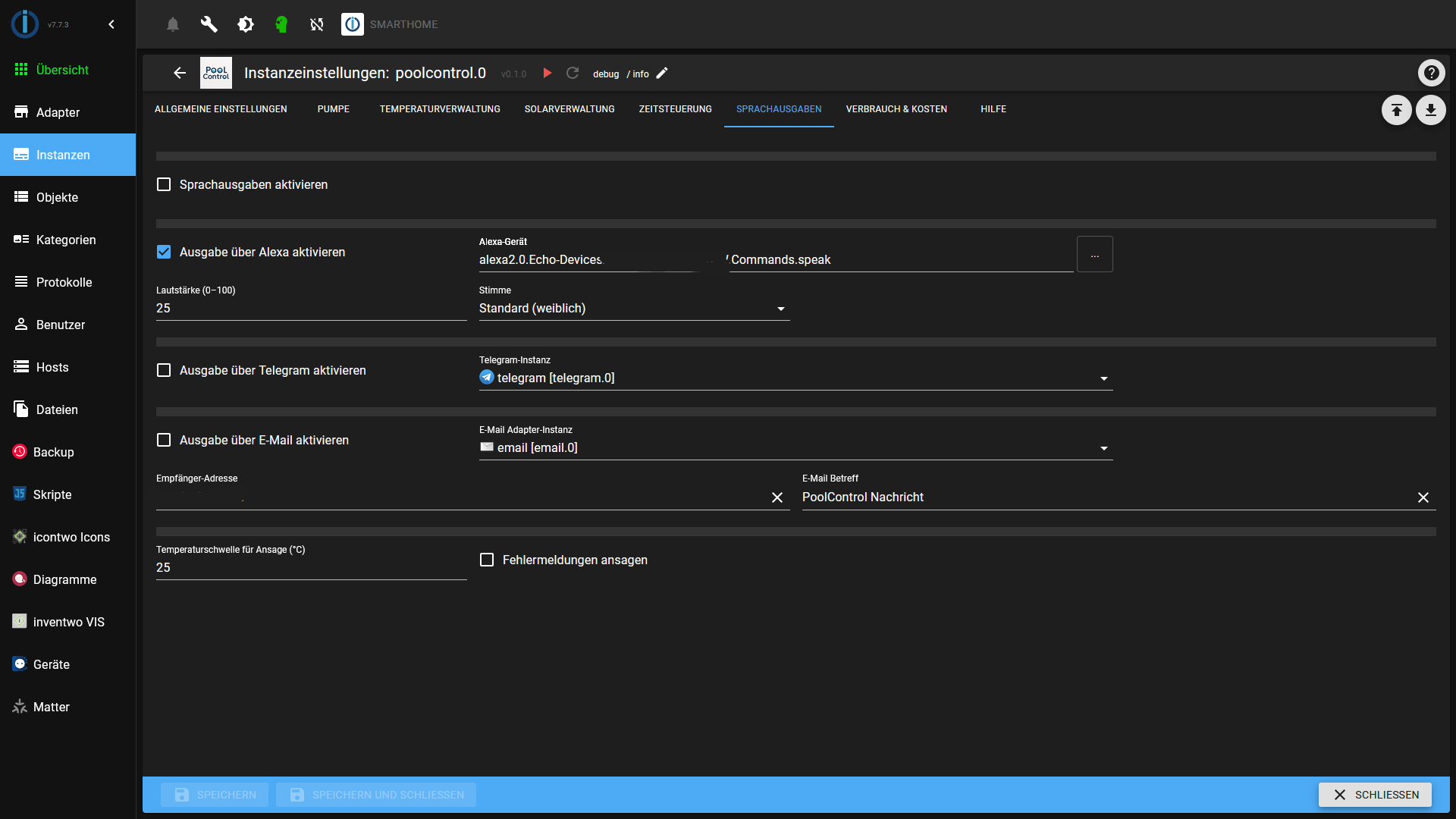
Task: Open the Stimme dropdown
Action: [634, 309]
